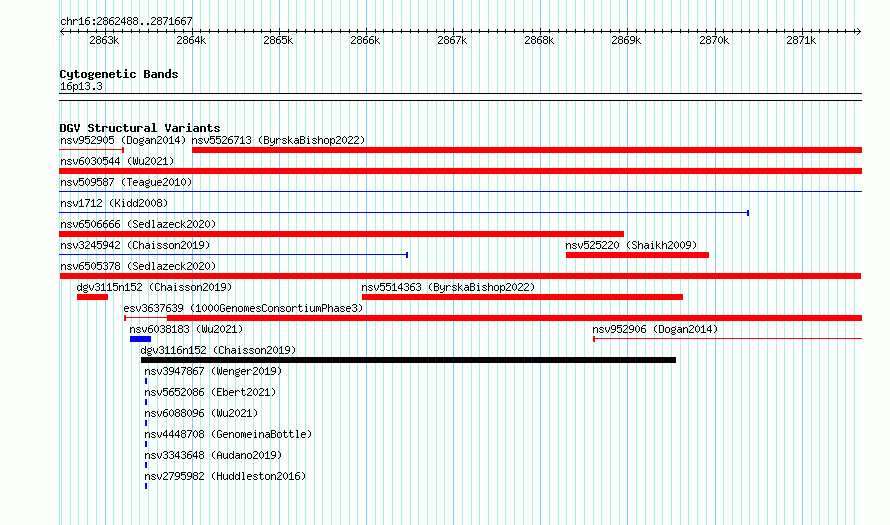Click dgv3115n152 (Chaisson2019) label
The height and width of the screenshot is (525, 890).
[154, 287]
